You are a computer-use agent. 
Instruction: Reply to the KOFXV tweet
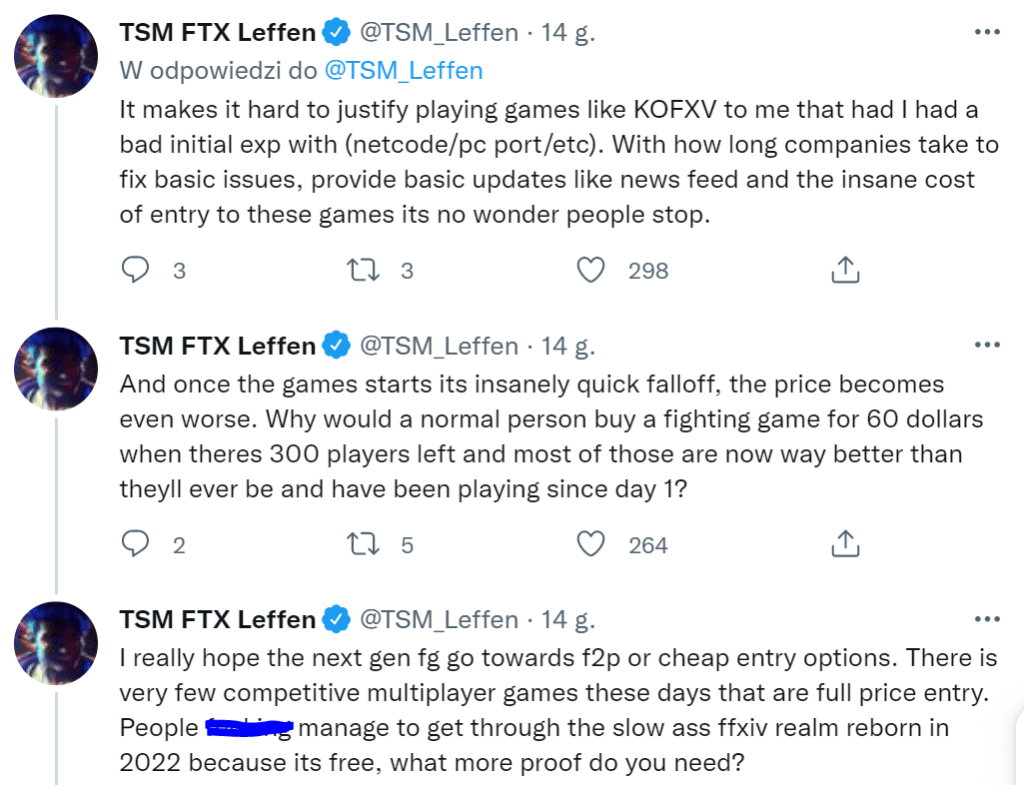(136, 270)
